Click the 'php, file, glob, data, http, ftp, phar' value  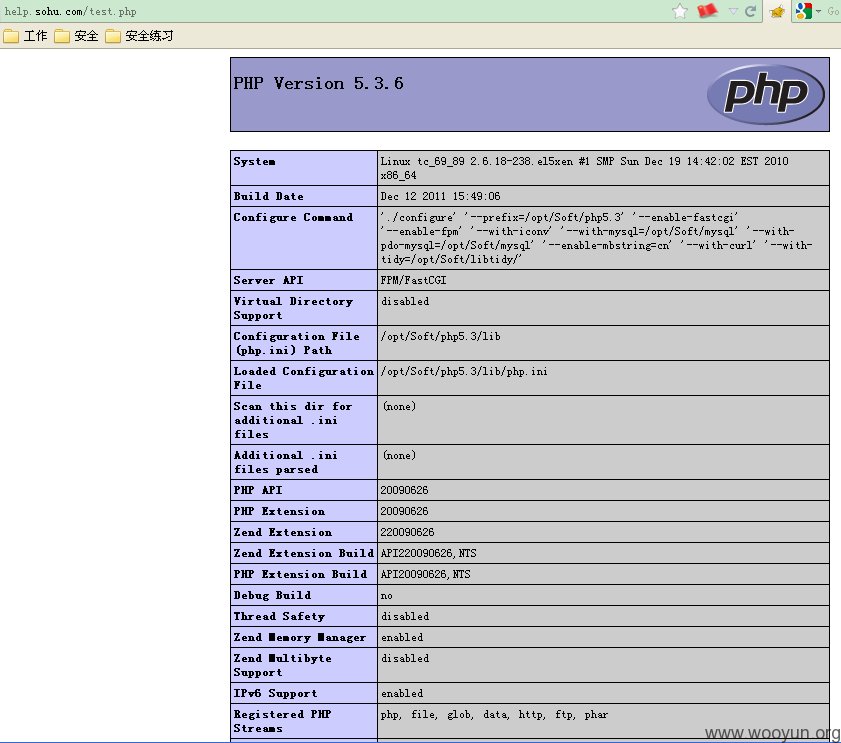tap(494, 715)
